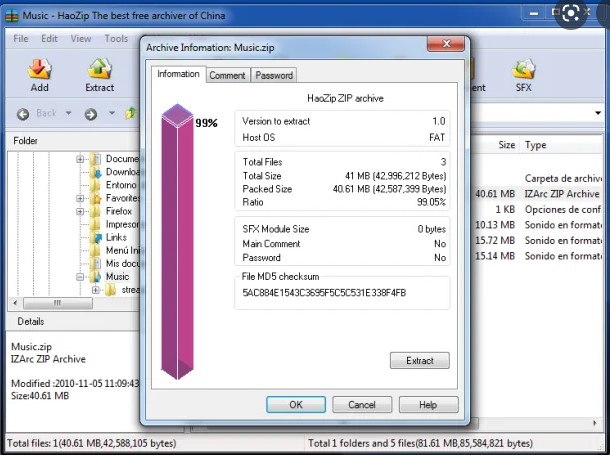The width and height of the screenshot is (610, 455).
Task: Click the Packed Size value
Action: pos(389,189)
